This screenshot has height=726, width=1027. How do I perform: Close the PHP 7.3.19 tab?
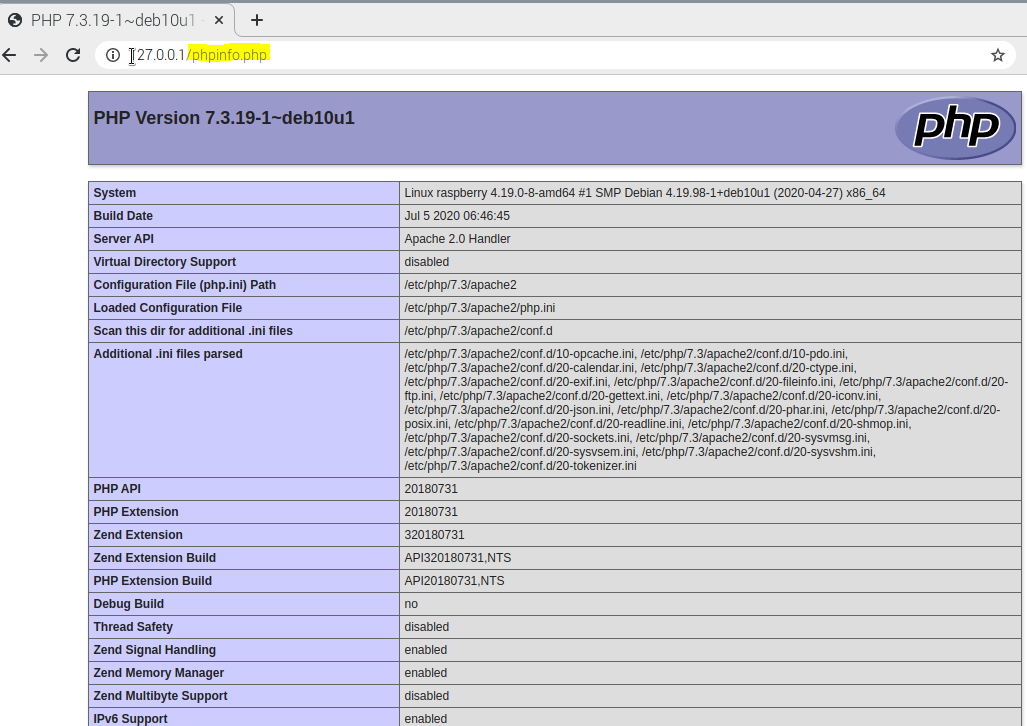tap(219, 20)
